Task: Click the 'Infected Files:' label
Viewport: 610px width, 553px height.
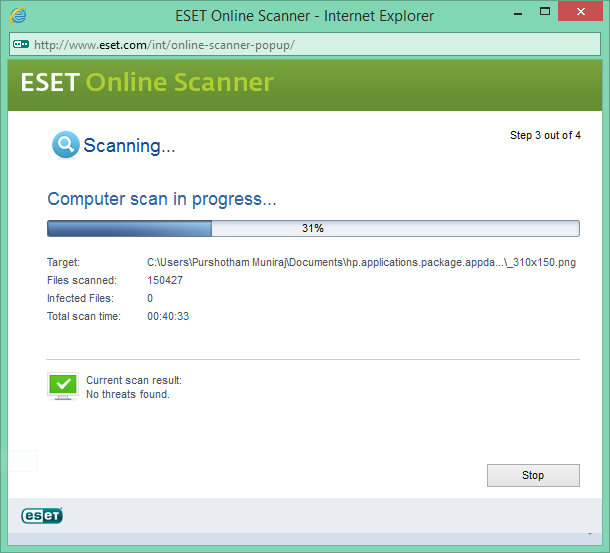Action: click(x=81, y=298)
